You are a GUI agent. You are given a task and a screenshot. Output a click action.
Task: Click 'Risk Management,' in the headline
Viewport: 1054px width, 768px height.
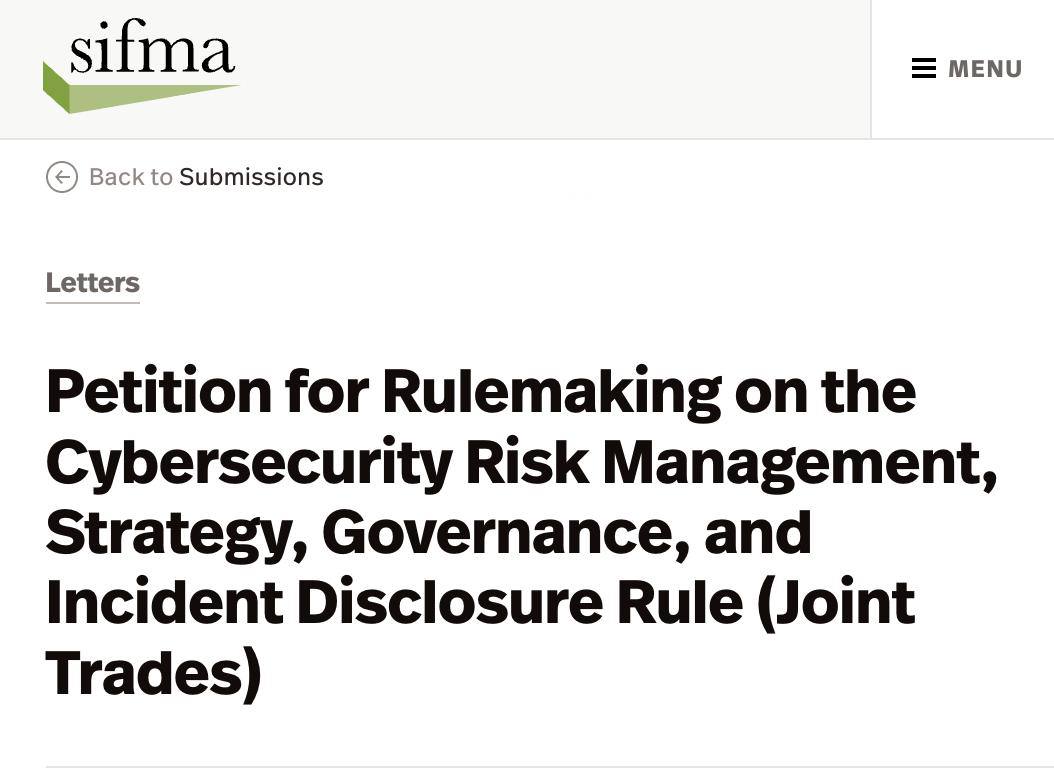pos(731,464)
